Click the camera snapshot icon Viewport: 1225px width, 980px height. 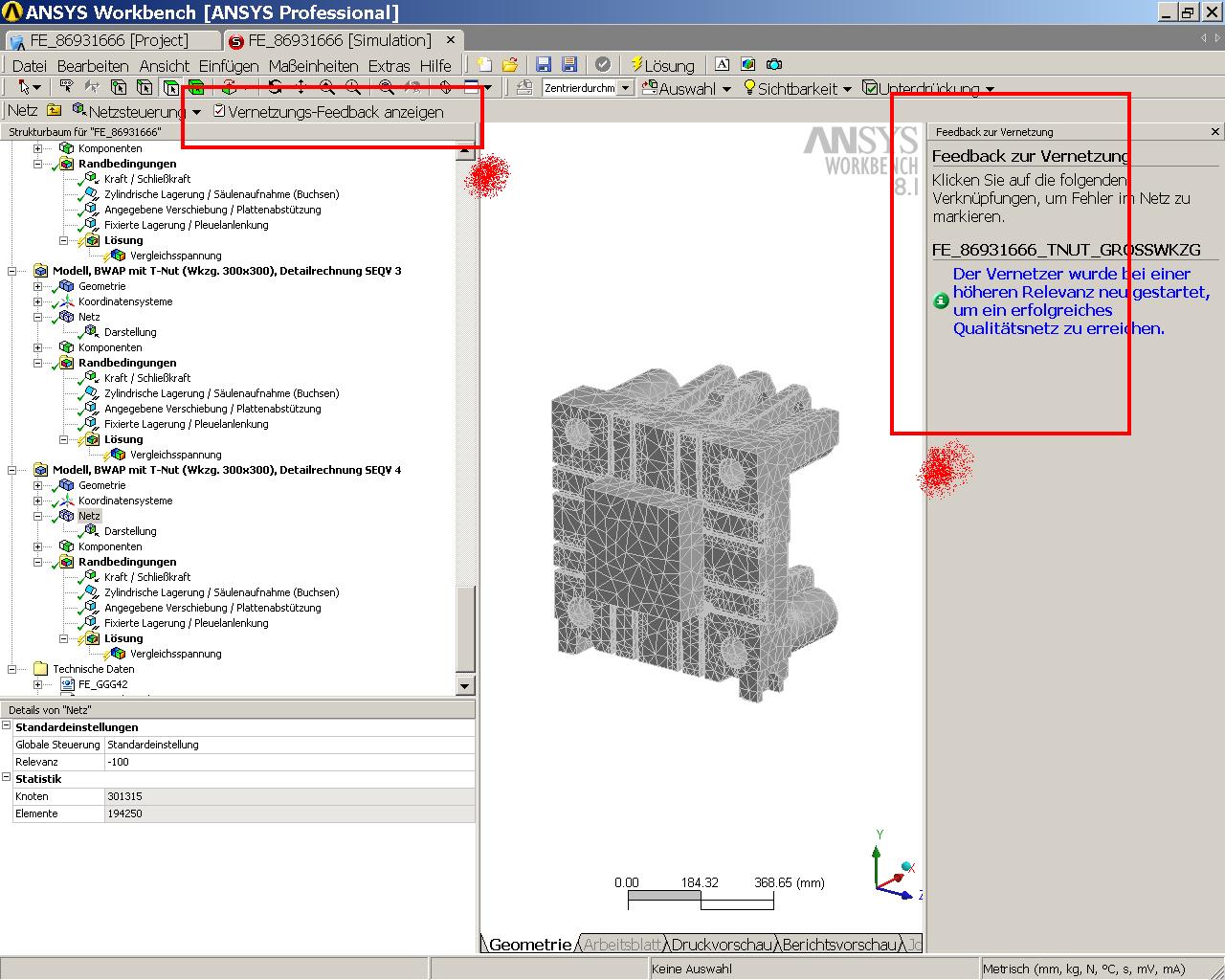click(774, 64)
